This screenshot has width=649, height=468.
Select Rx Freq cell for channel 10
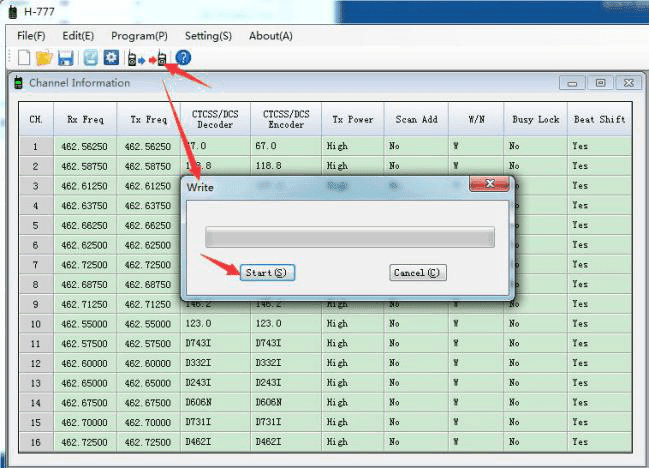point(85,324)
